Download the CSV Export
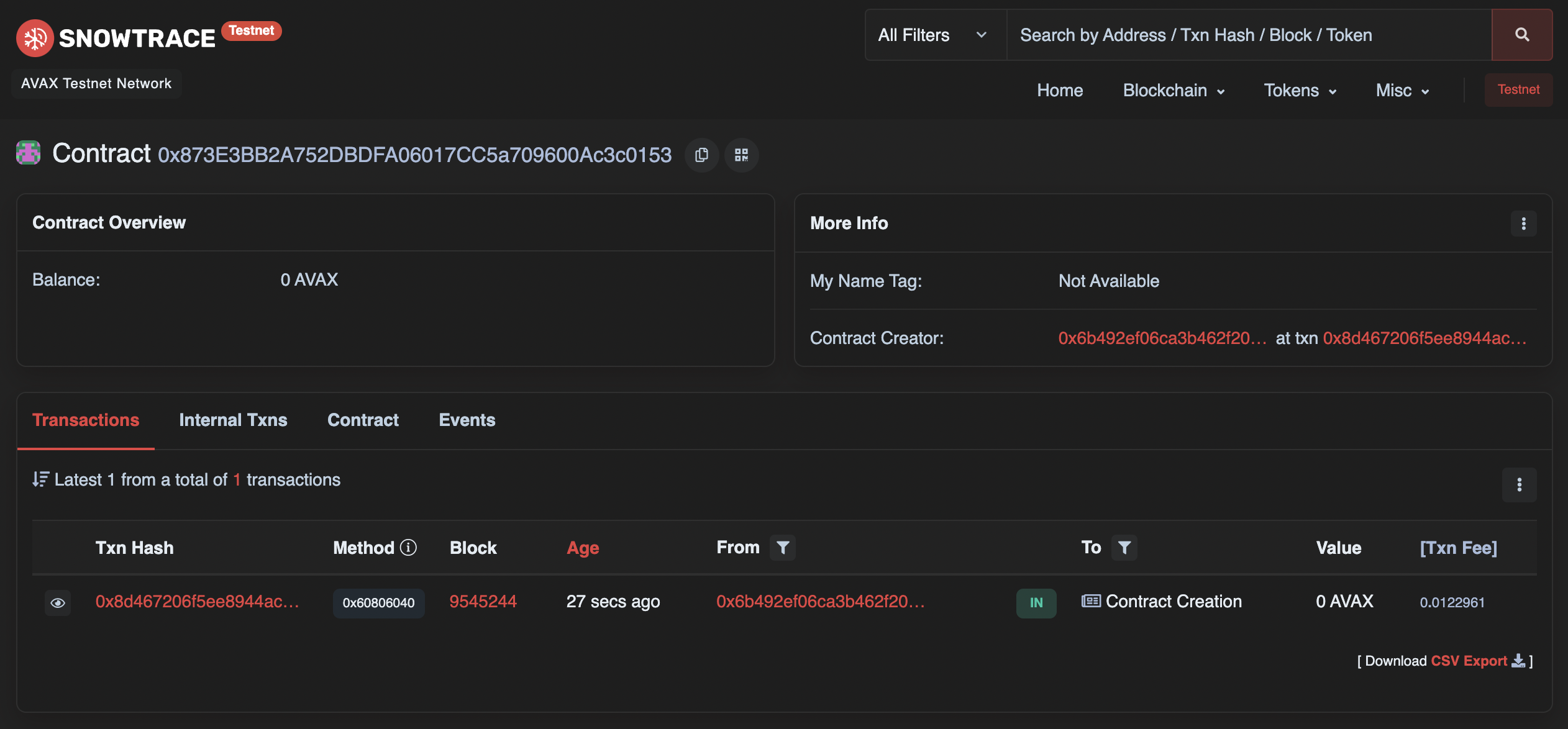Viewport: 1568px width, 729px height. pyautogui.click(x=1469, y=661)
